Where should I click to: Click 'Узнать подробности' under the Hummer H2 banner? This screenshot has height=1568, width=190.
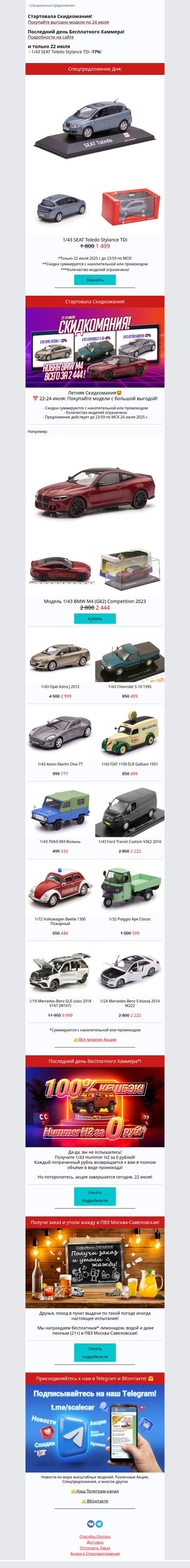pyautogui.click(x=95, y=1196)
